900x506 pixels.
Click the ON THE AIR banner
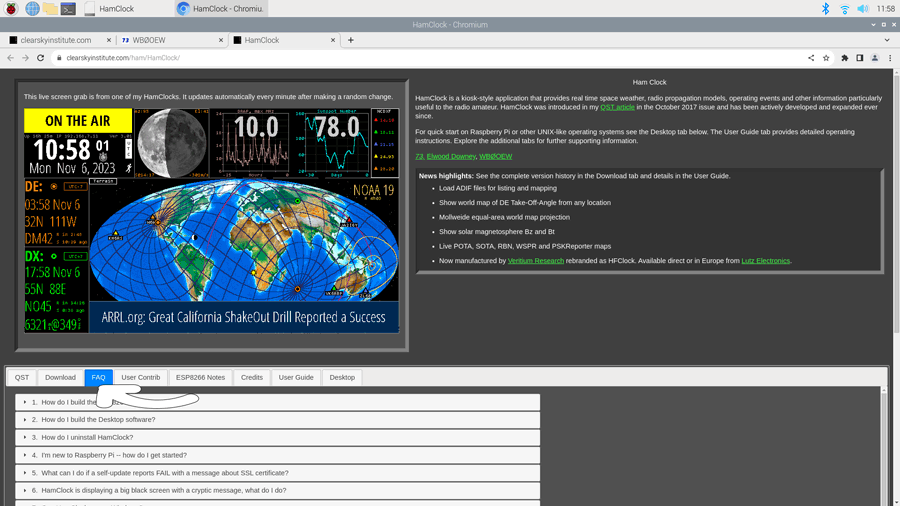coord(78,120)
